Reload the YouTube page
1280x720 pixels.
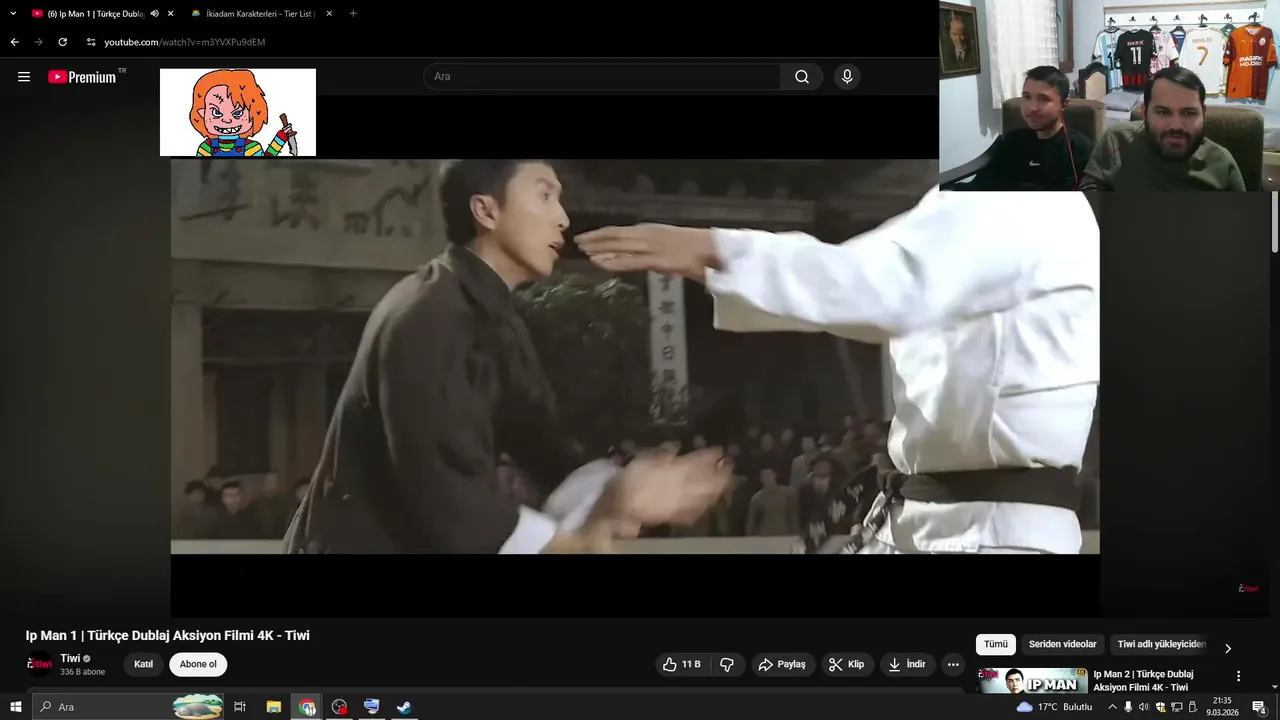point(62,42)
